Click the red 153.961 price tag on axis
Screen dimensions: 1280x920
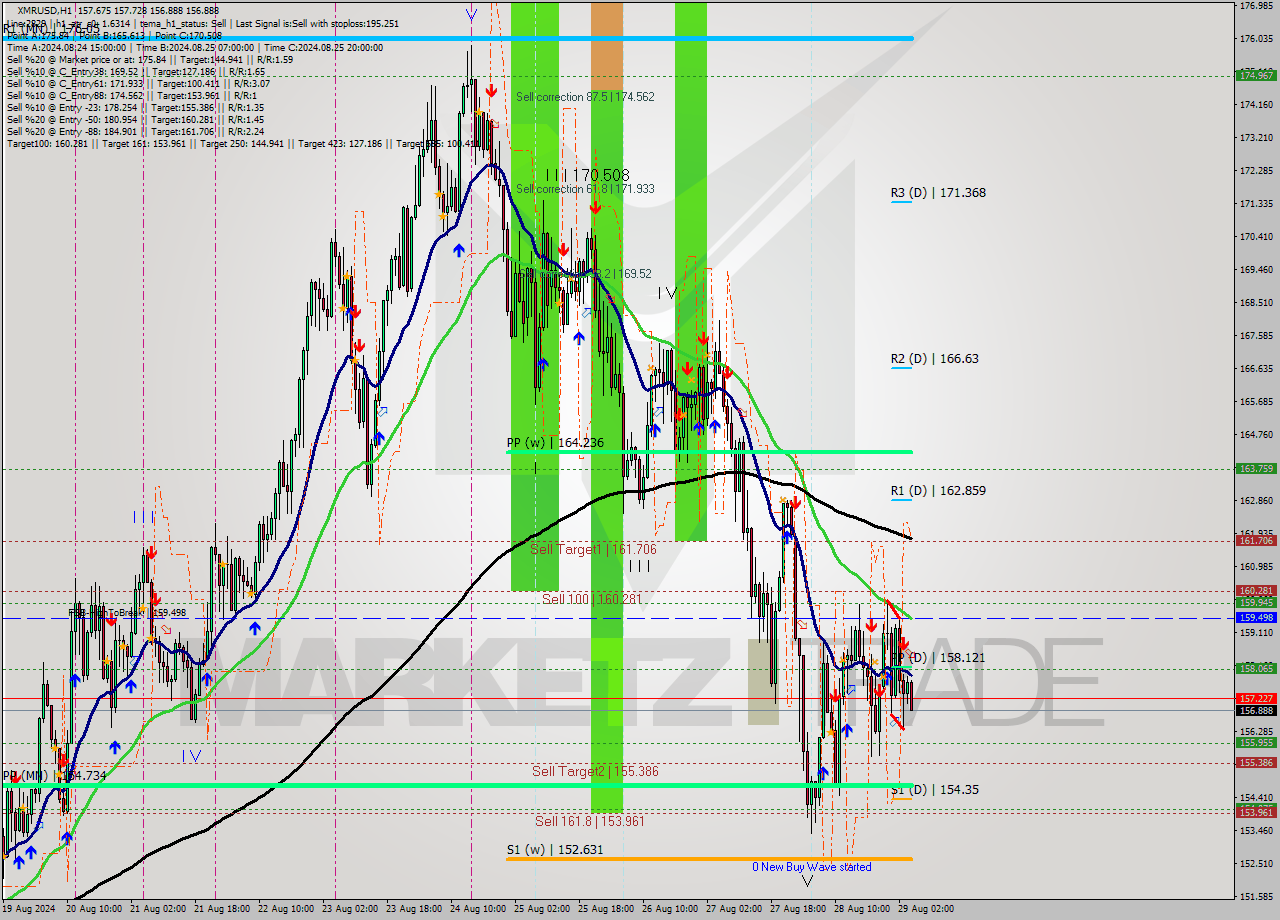click(x=1256, y=813)
